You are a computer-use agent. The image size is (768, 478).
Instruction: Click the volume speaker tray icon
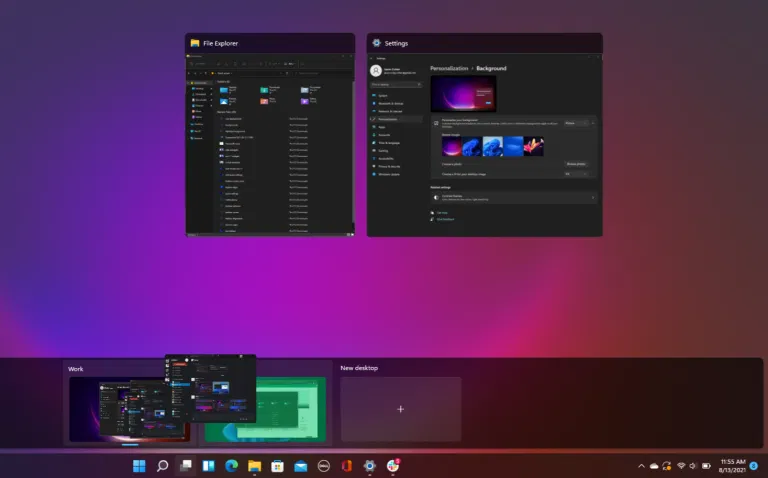pyautogui.click(x=693, y=466)
